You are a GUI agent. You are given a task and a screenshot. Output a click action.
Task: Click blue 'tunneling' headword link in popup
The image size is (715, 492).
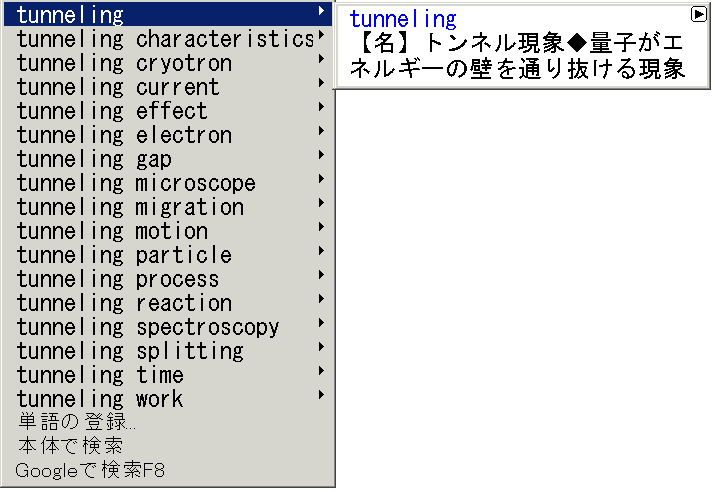click(403, 20)
